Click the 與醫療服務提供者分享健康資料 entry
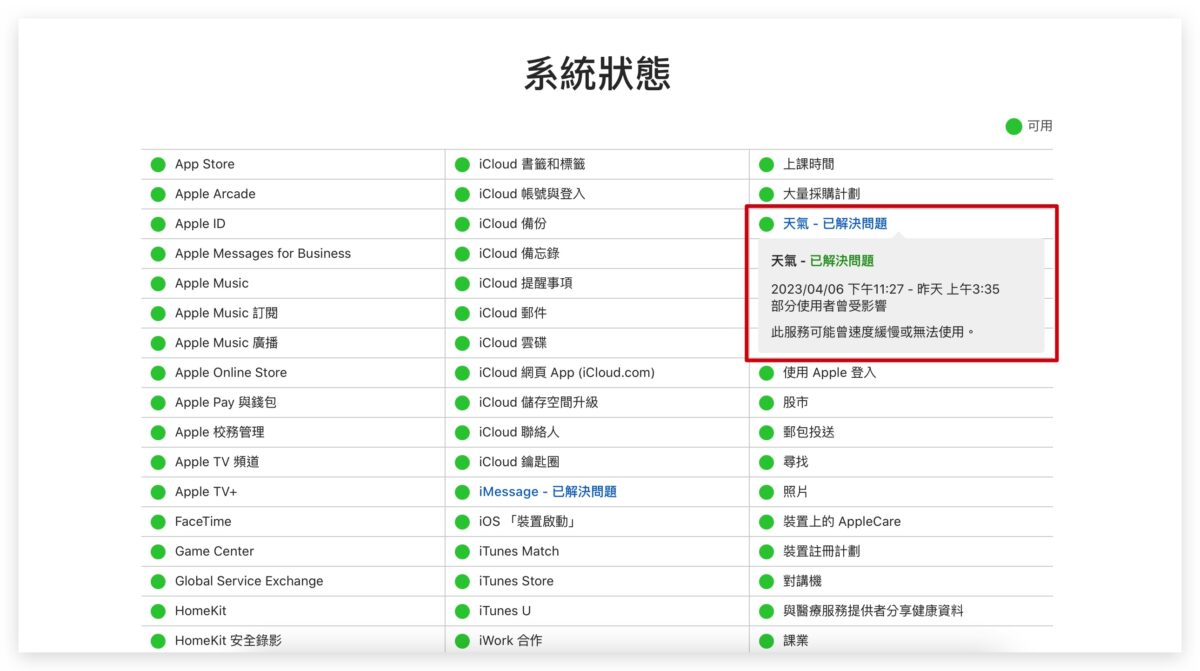 (x=873, y=610)
